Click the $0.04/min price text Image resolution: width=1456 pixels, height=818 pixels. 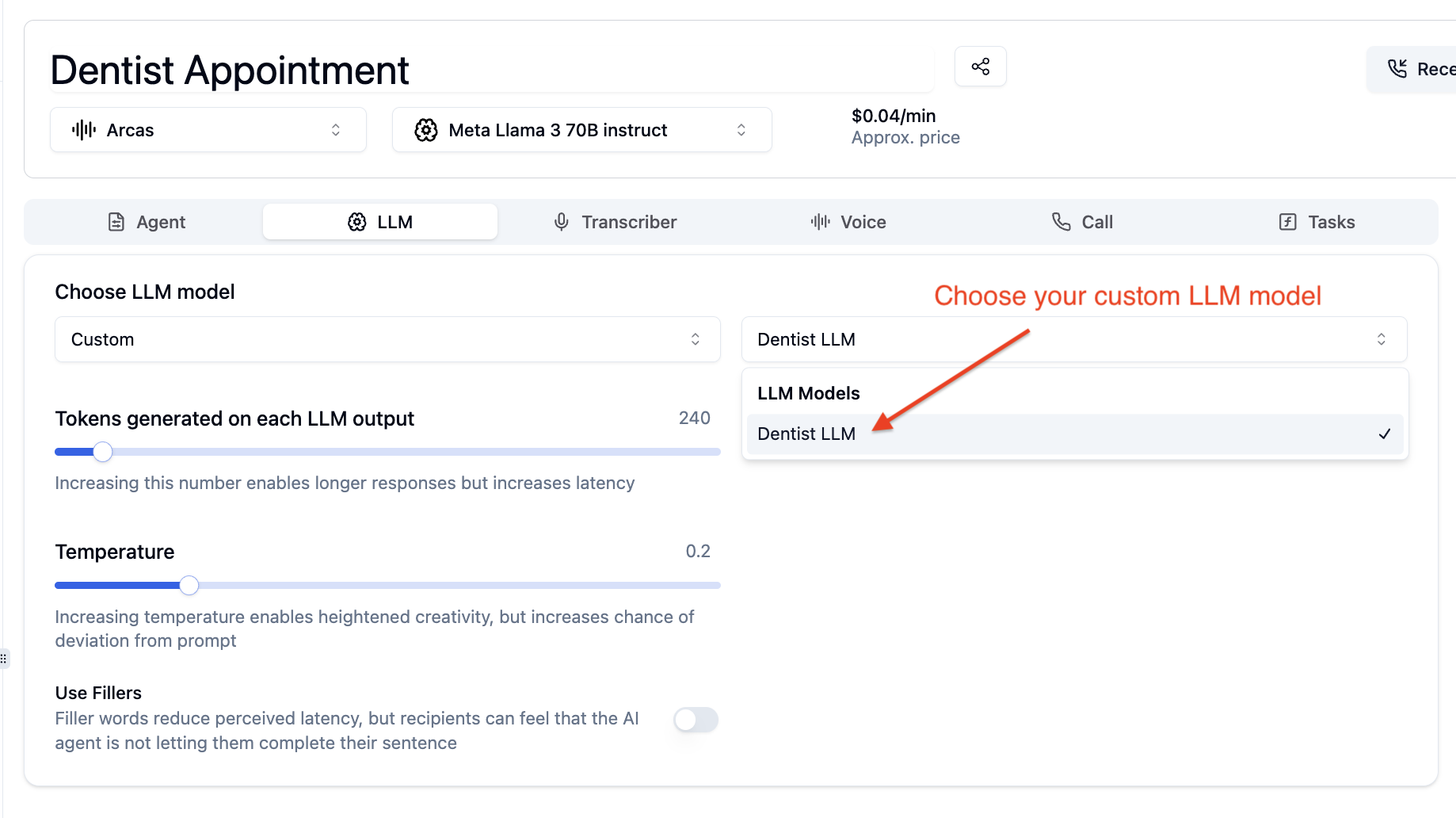coord(894,116)
